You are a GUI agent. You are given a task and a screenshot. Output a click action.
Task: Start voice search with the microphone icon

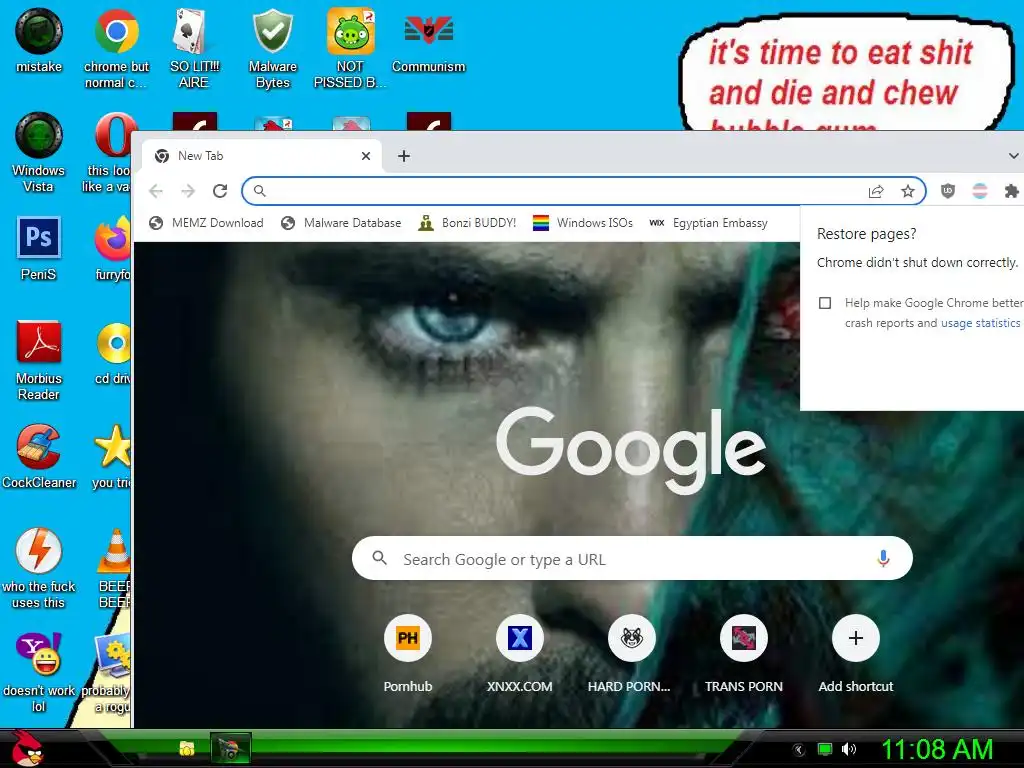pos(883,558)
